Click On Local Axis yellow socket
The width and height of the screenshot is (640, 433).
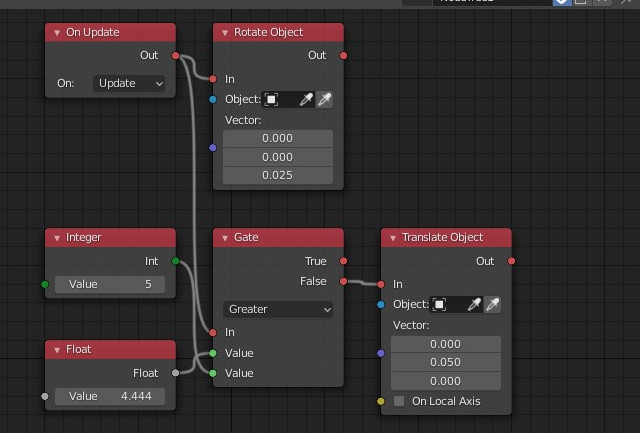381,401
